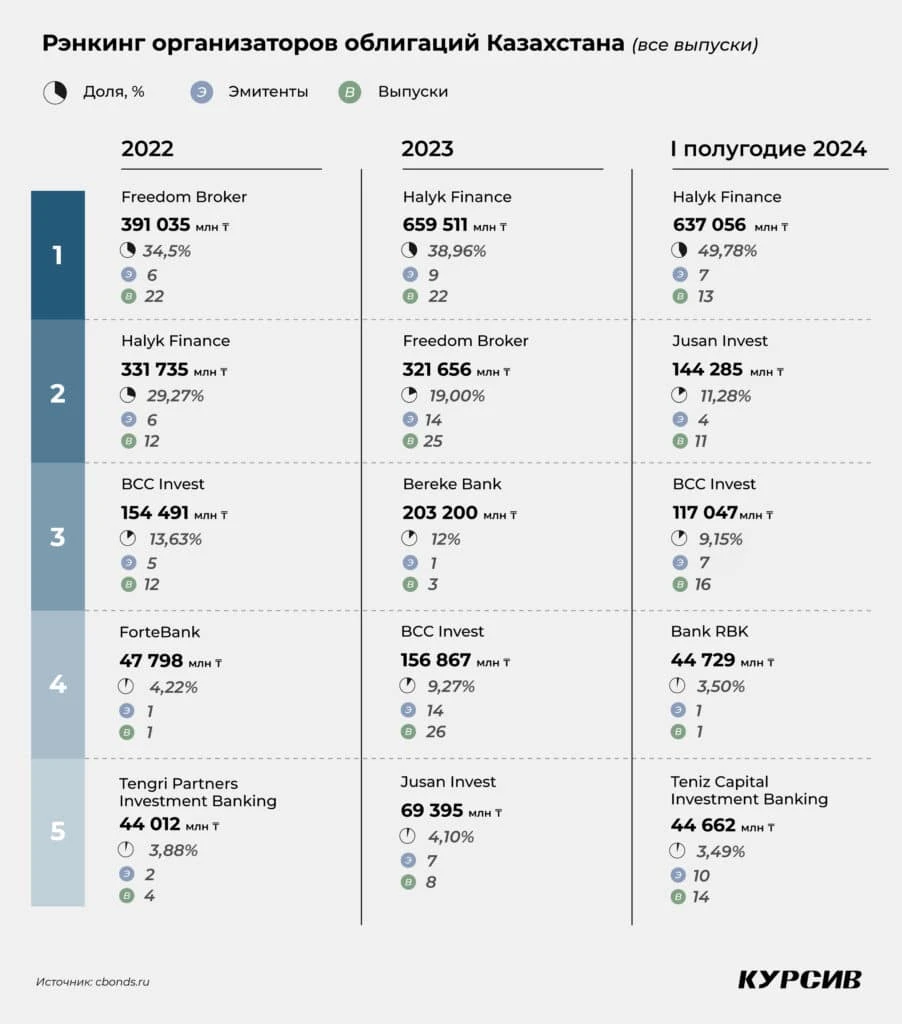
Task: Select the pie icon beside 49,78% share
Action: (678, 251)
